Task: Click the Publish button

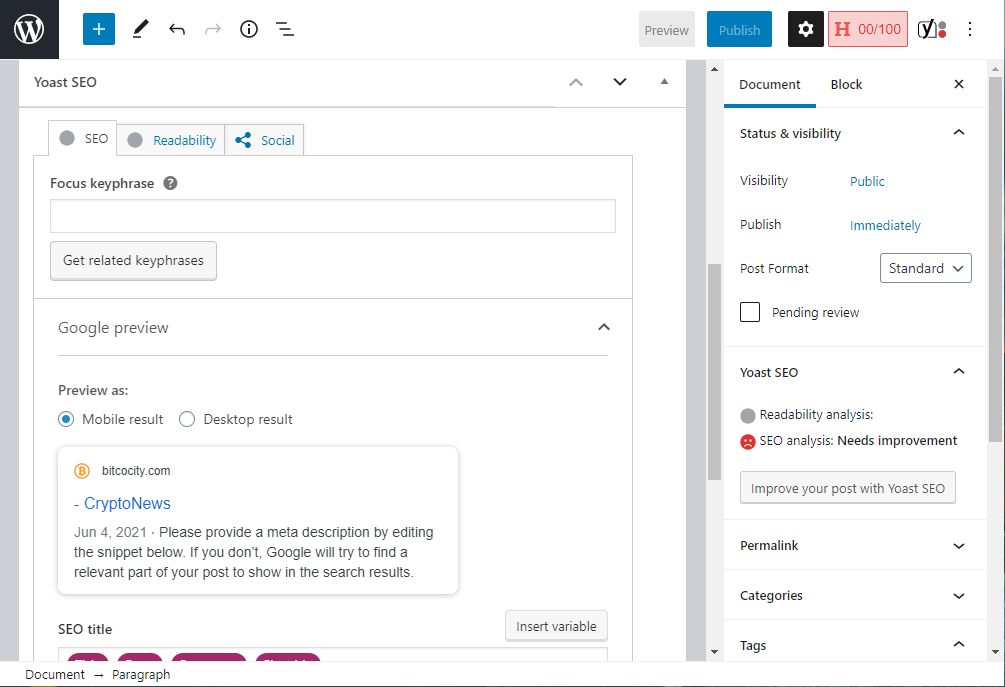Action: [x=739, y=29]
